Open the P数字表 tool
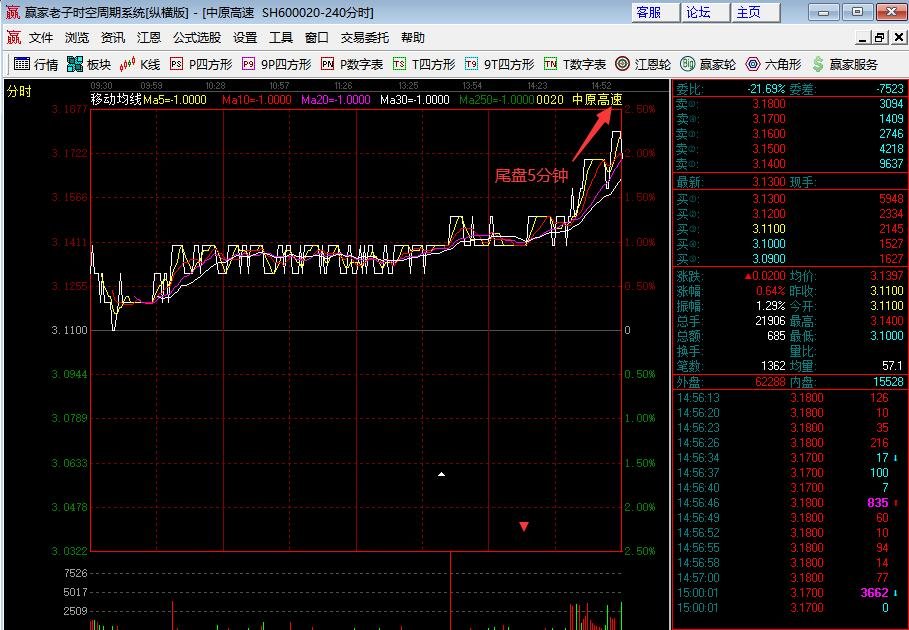The width and height of the screenshot is (909, 630). (352, 64)
